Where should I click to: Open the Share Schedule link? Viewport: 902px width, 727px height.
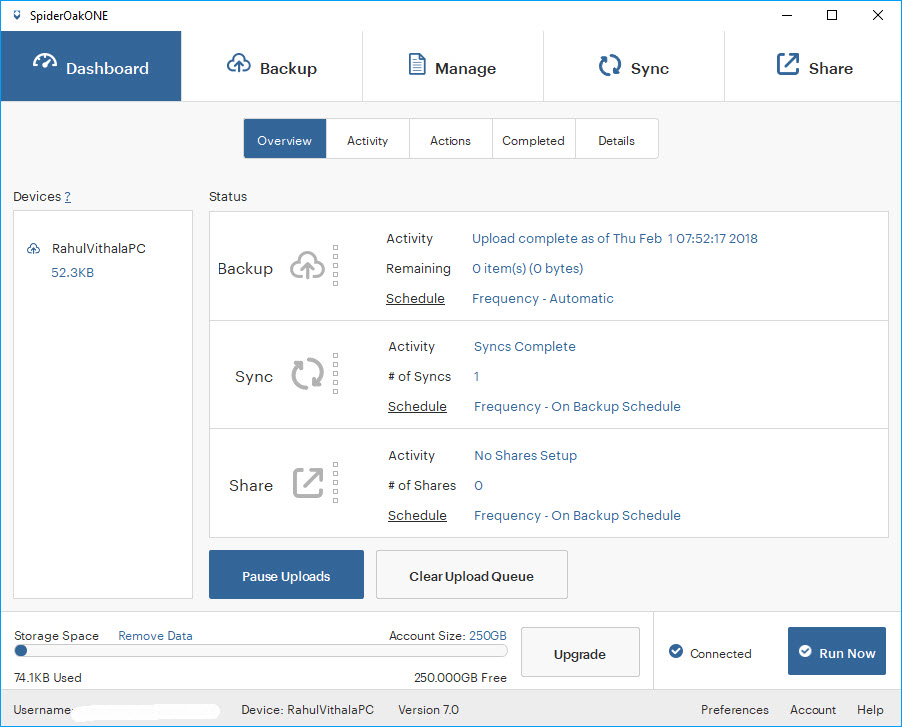(x=417, y=515)
